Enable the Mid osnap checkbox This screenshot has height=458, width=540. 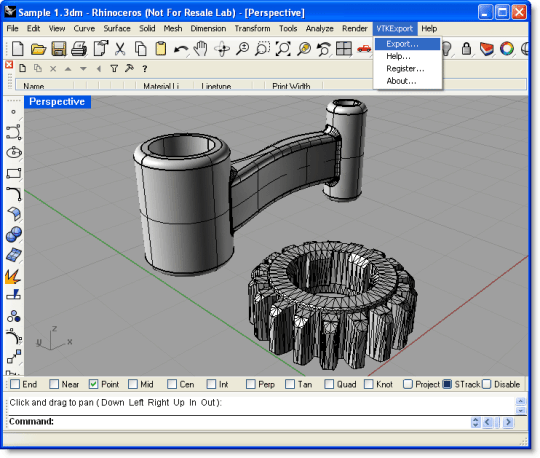click(133, 384)
